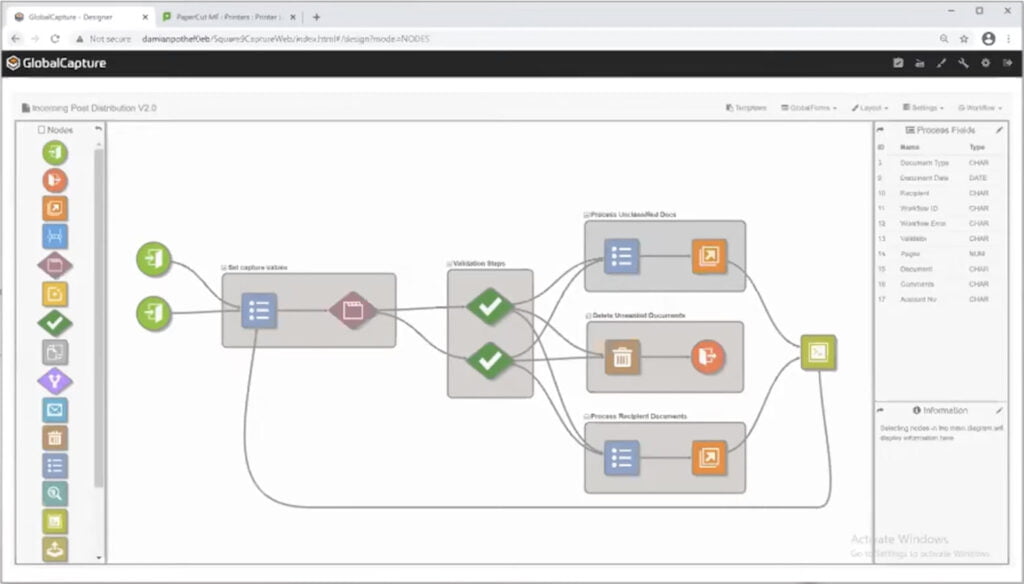Open the browser profile avatar
The width and height of the screenshot is (1024, 584).
988,39
